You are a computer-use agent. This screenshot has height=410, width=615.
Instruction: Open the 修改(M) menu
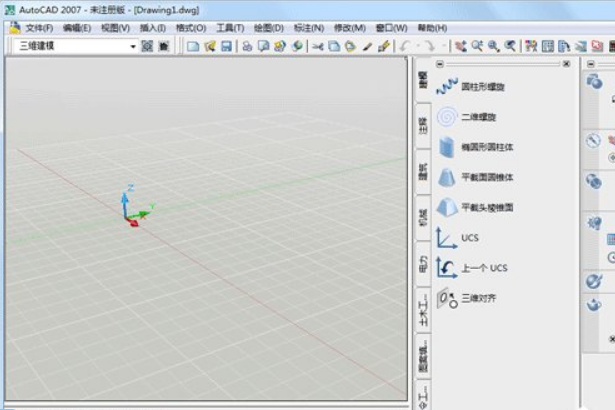[x=349, y=28]
